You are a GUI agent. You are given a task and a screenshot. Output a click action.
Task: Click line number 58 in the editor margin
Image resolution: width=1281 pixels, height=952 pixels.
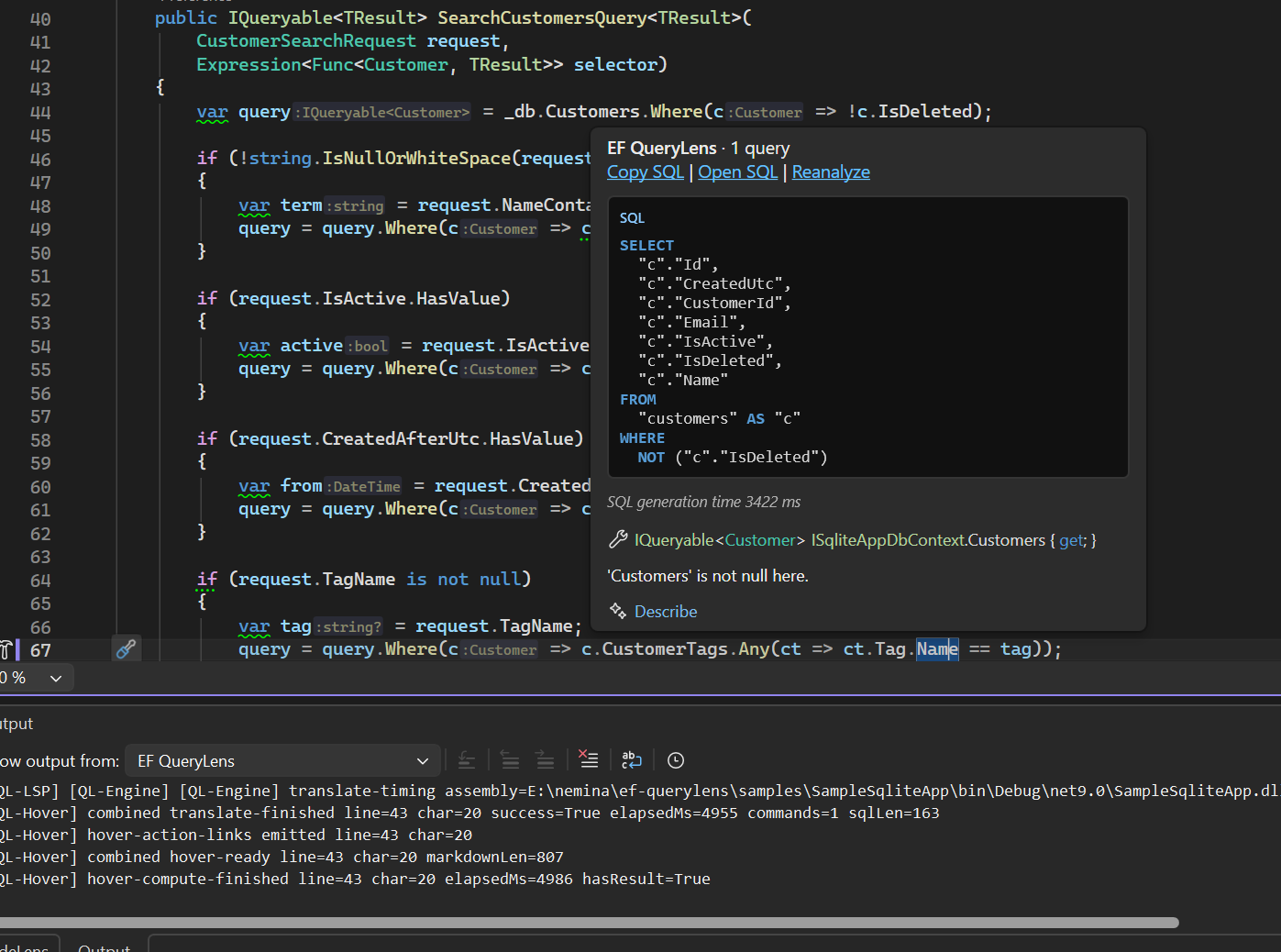(40, 439)
